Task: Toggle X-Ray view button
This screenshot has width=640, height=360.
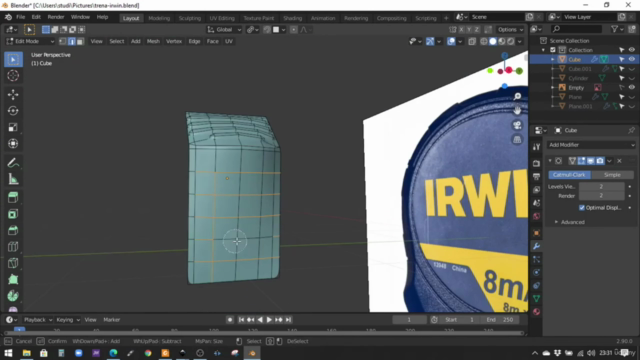Action: point(472,41)
